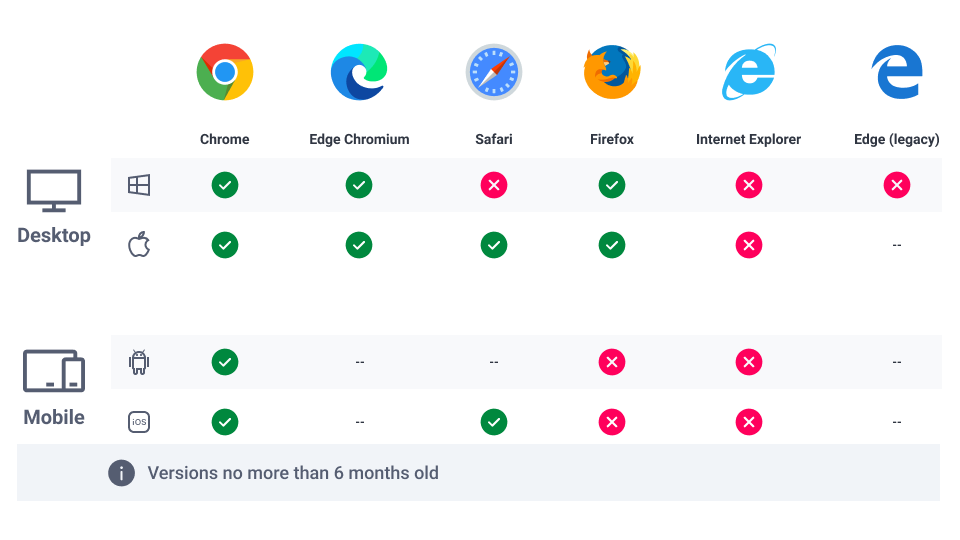Select the Apple macOS platform icon
The width and height of the screenshot is (960, 540).
(139, 244)
